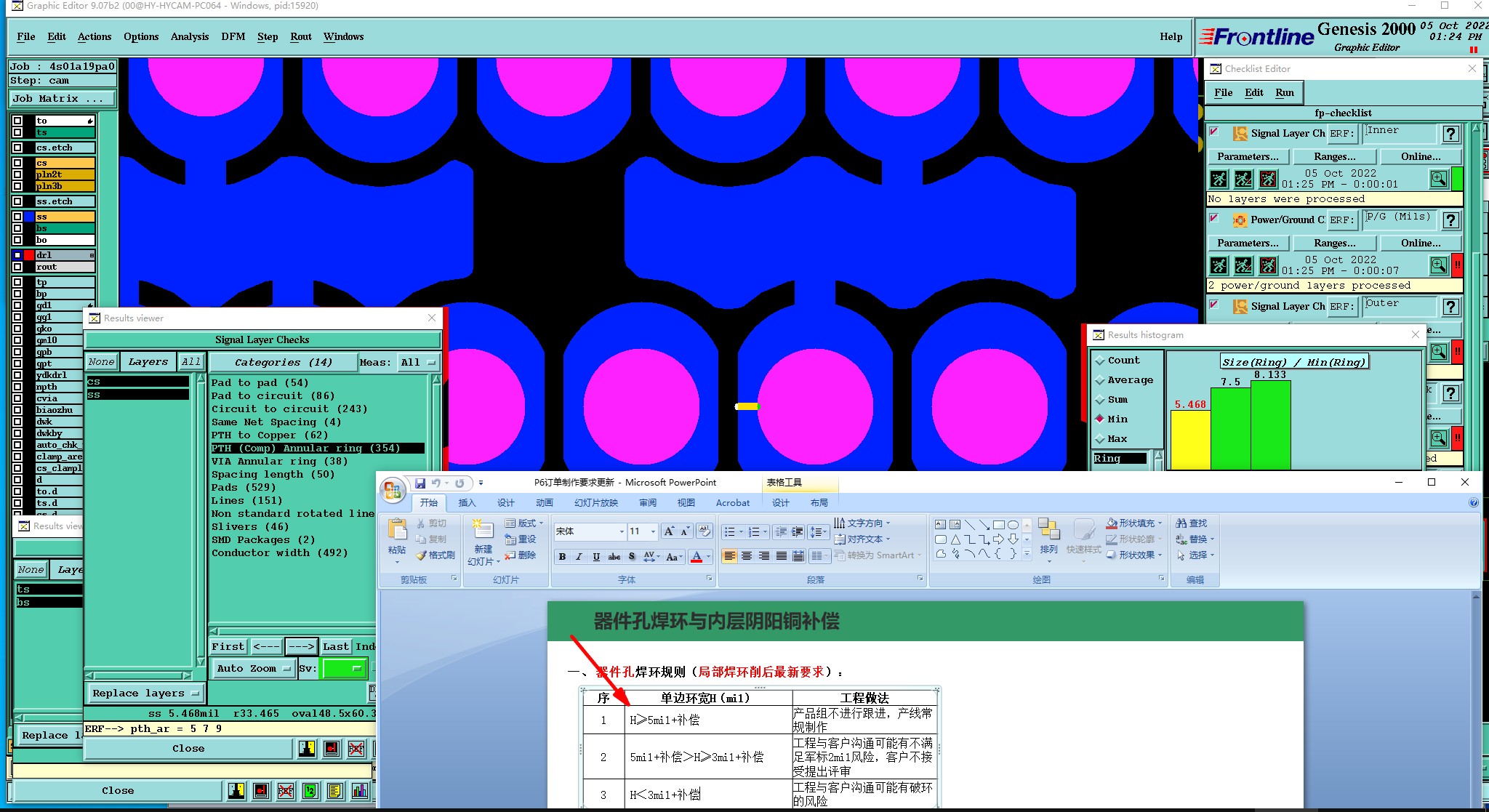Click the format painter brush
This screenshot has width=1489, height=812.
click(436, 555)
